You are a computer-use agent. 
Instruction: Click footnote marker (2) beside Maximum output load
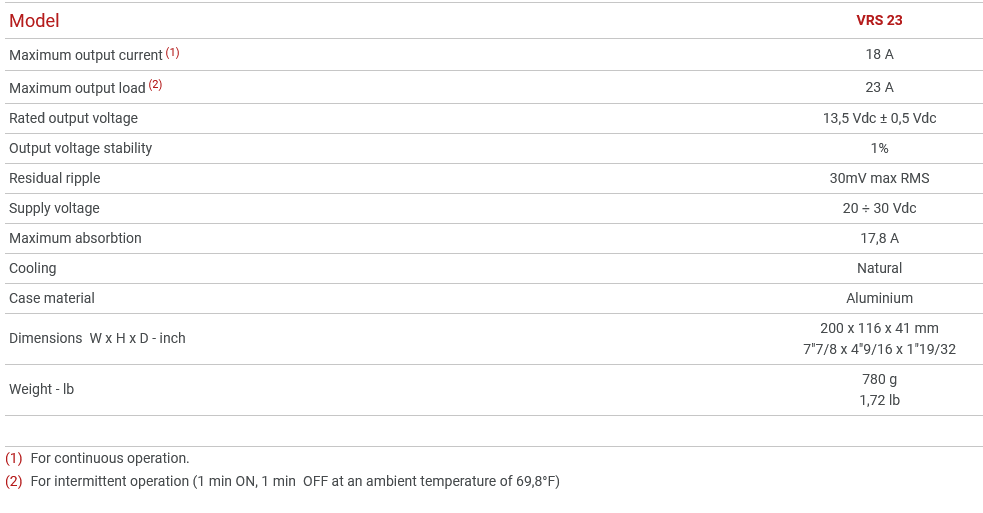point(155,85)
